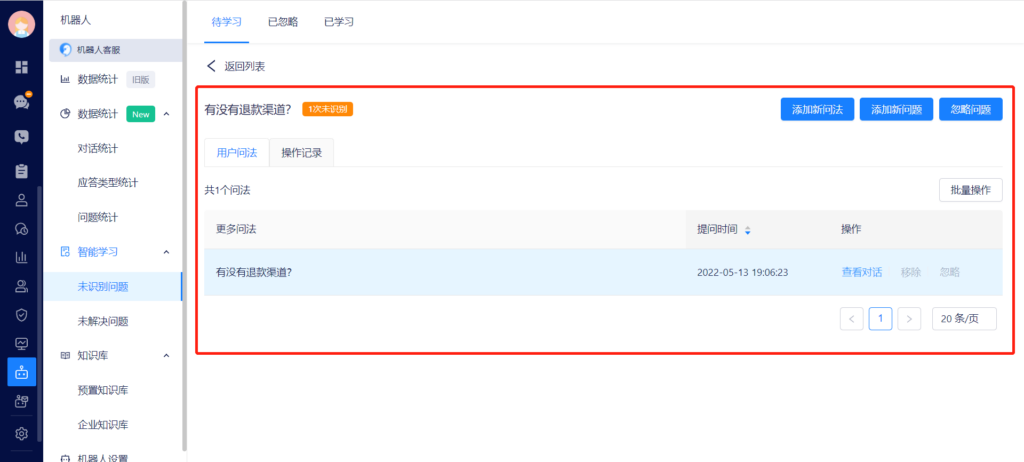Screen dimensions: 1024x462
Task: Click 忽略 in the table row
Action: 950,272
